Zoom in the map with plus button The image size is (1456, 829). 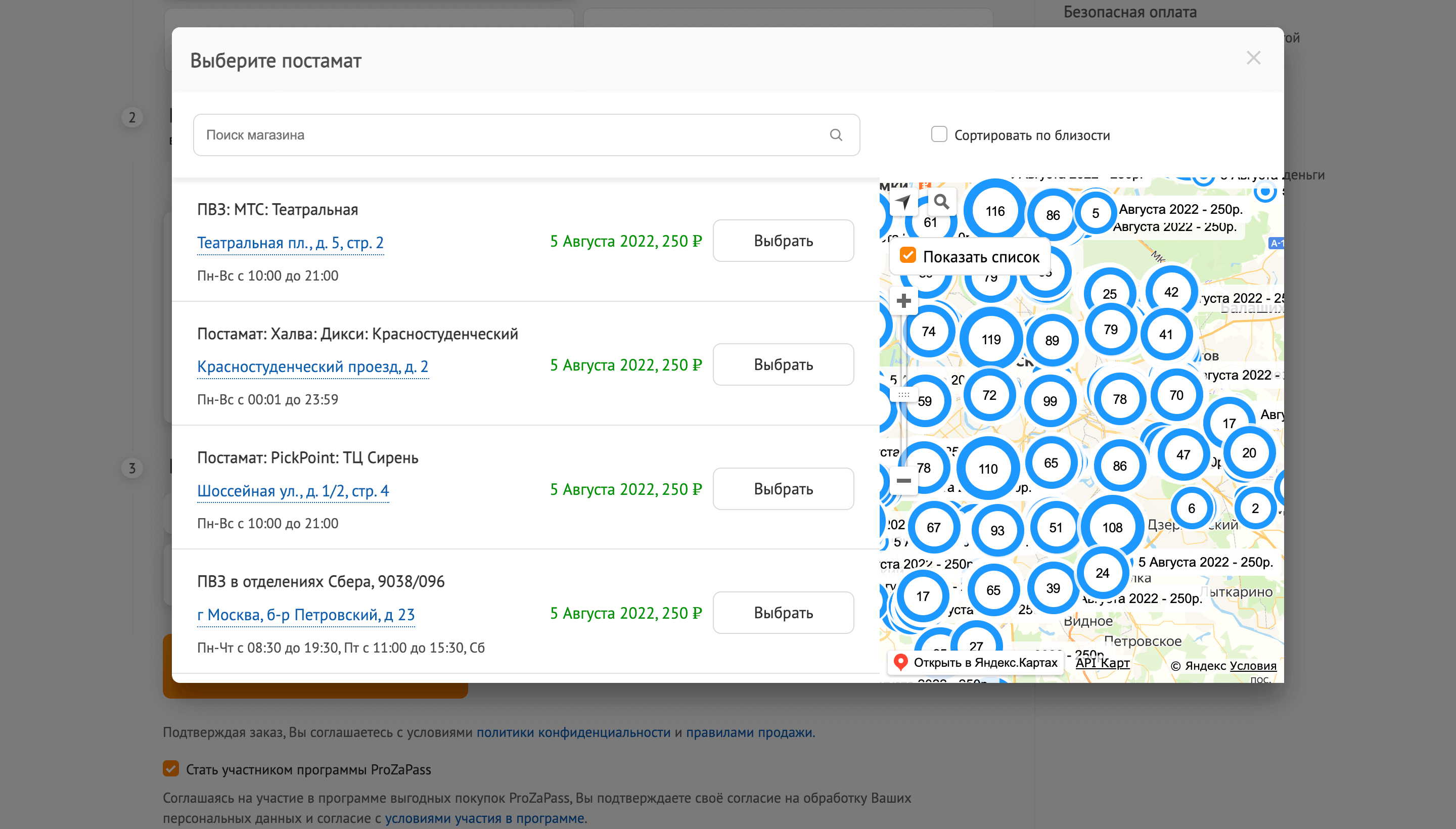[903, 301]
